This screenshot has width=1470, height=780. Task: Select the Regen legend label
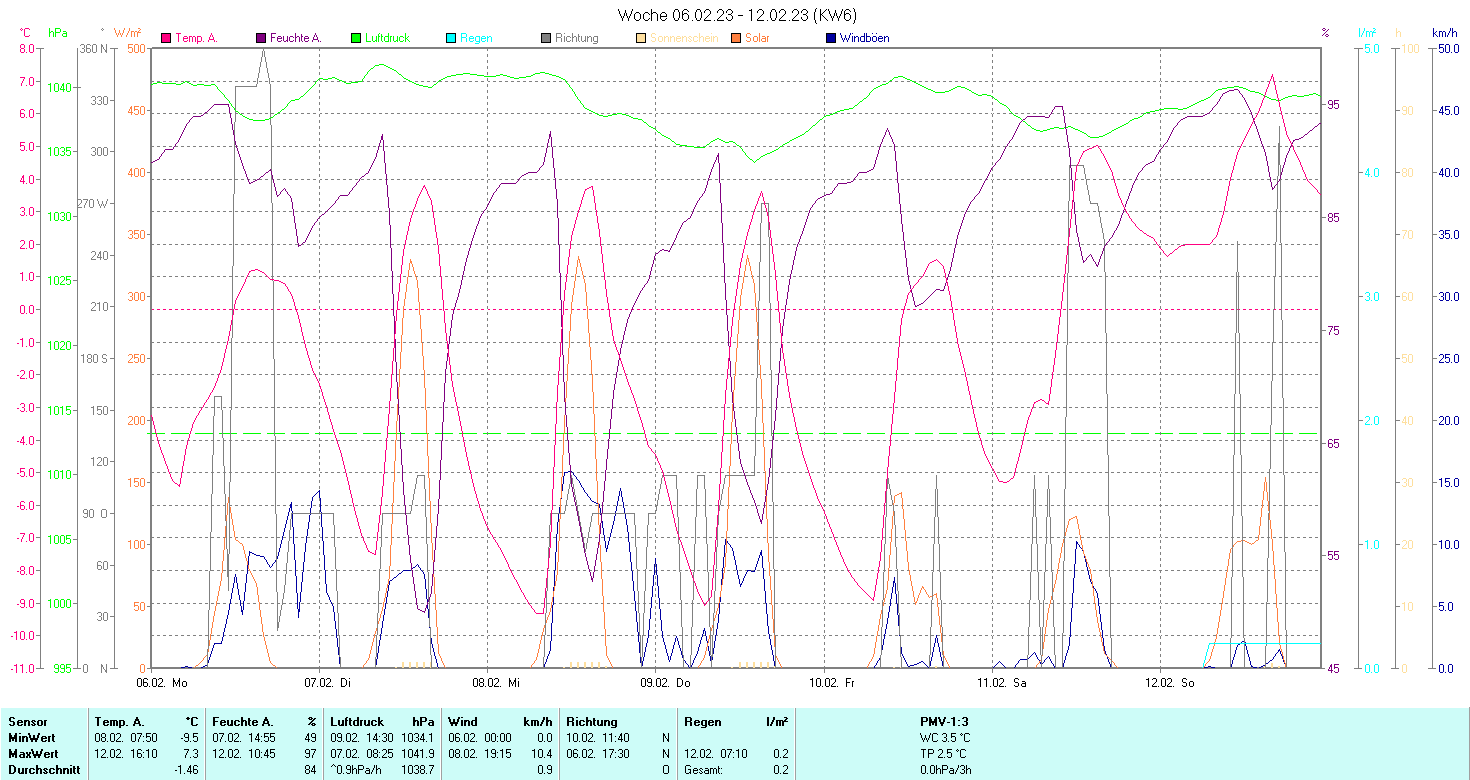[x=476, y=38]
